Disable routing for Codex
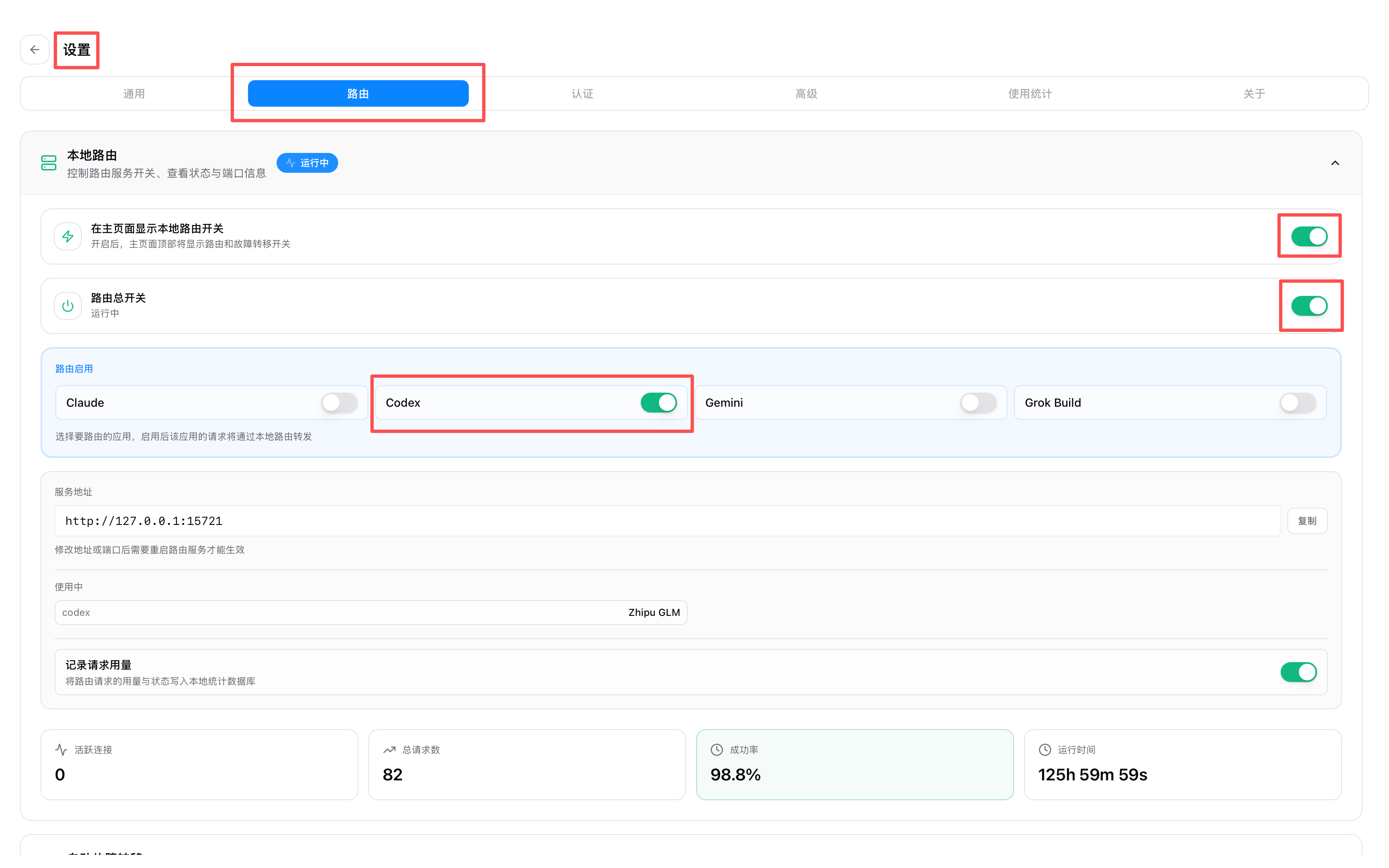This screenshot has width=1389, height=868. (x=659, y=403)
